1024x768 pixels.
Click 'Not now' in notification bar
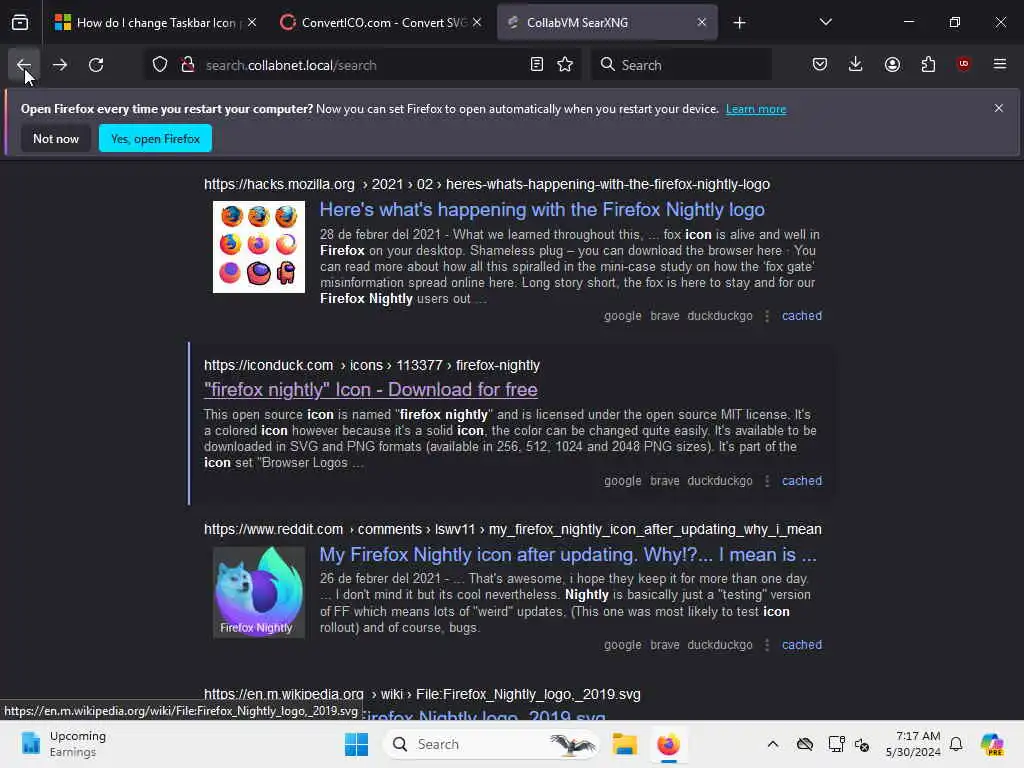coord(56,138)
